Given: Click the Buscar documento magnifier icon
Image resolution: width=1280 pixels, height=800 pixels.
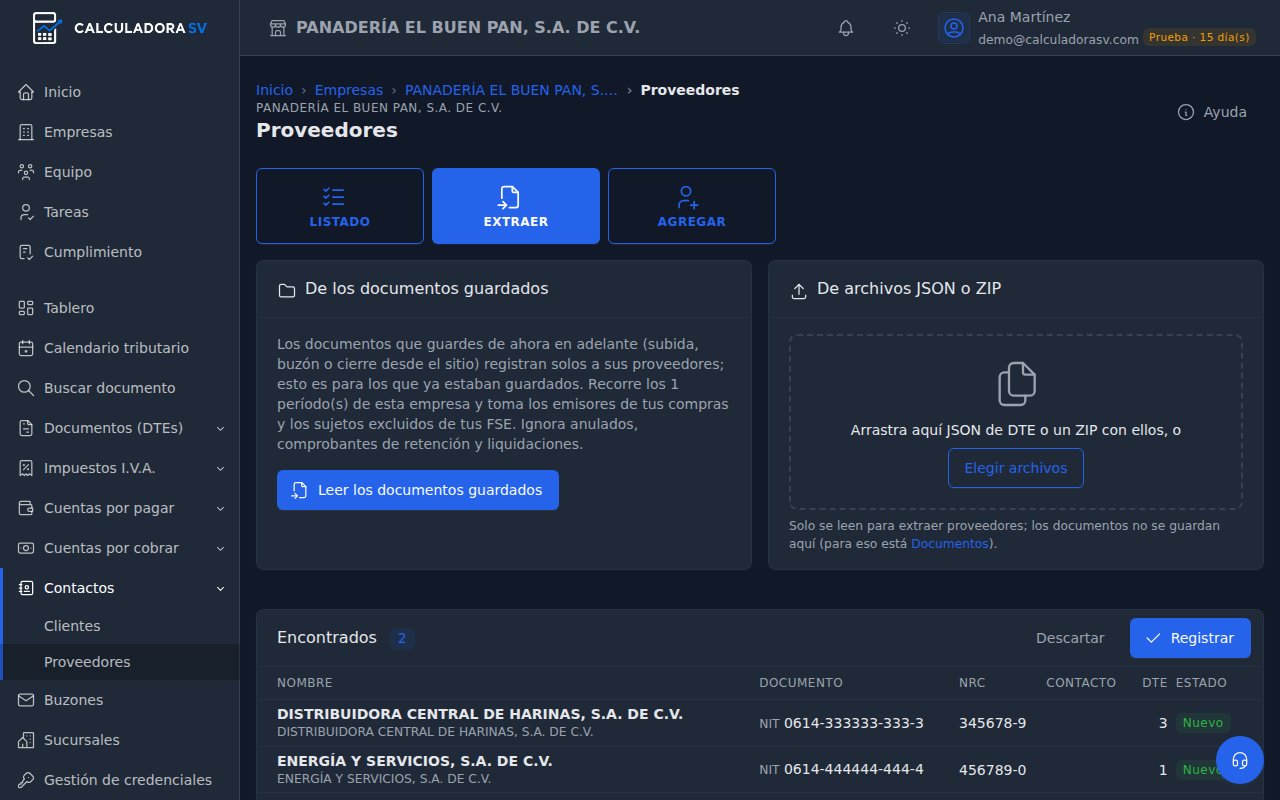Looking at the screenshot, I should tap(26, 388).
